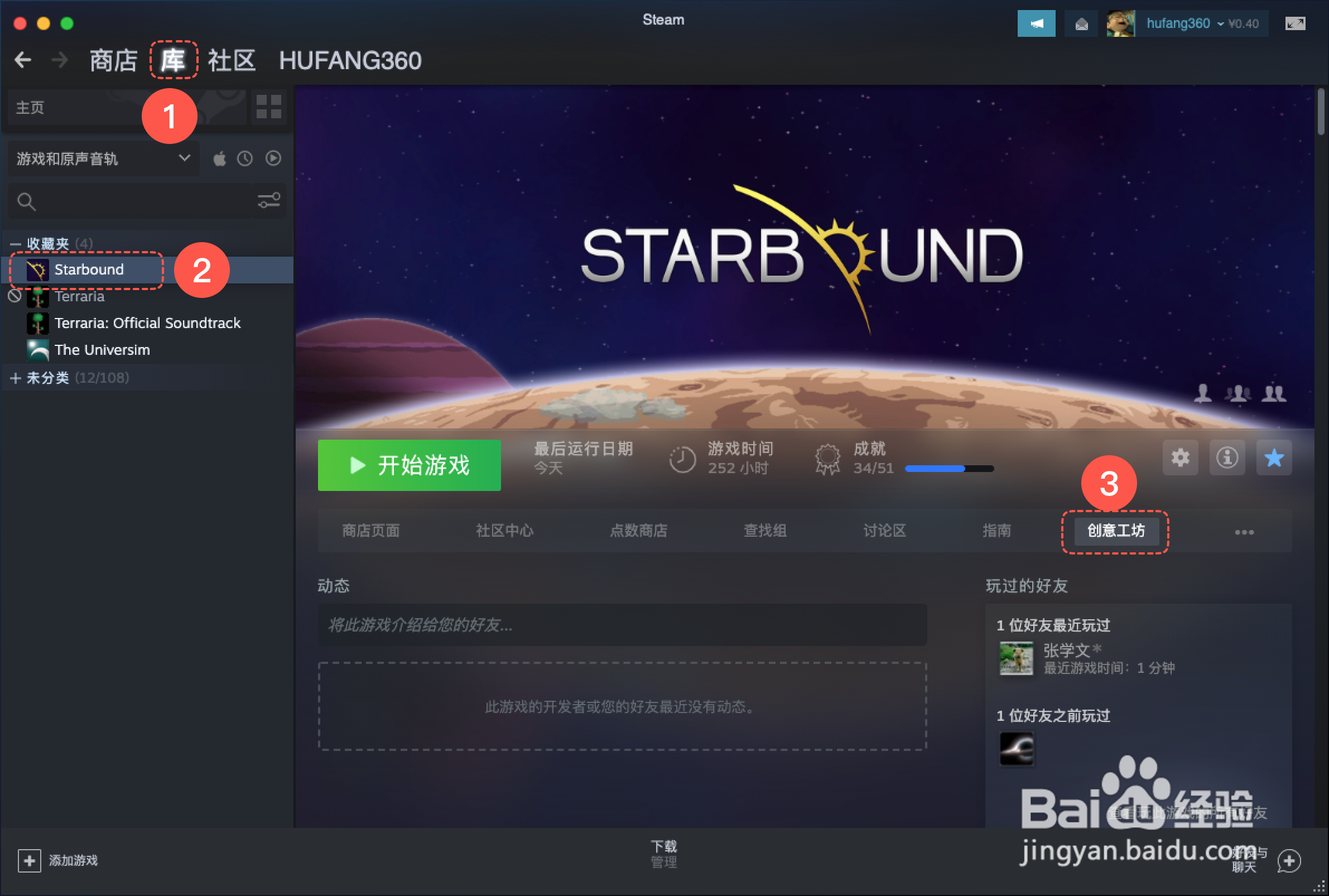The height and width of the screenshot is (896, 1329).
Task: Click the achievements badge icon
Action: (x=827, y=459)
